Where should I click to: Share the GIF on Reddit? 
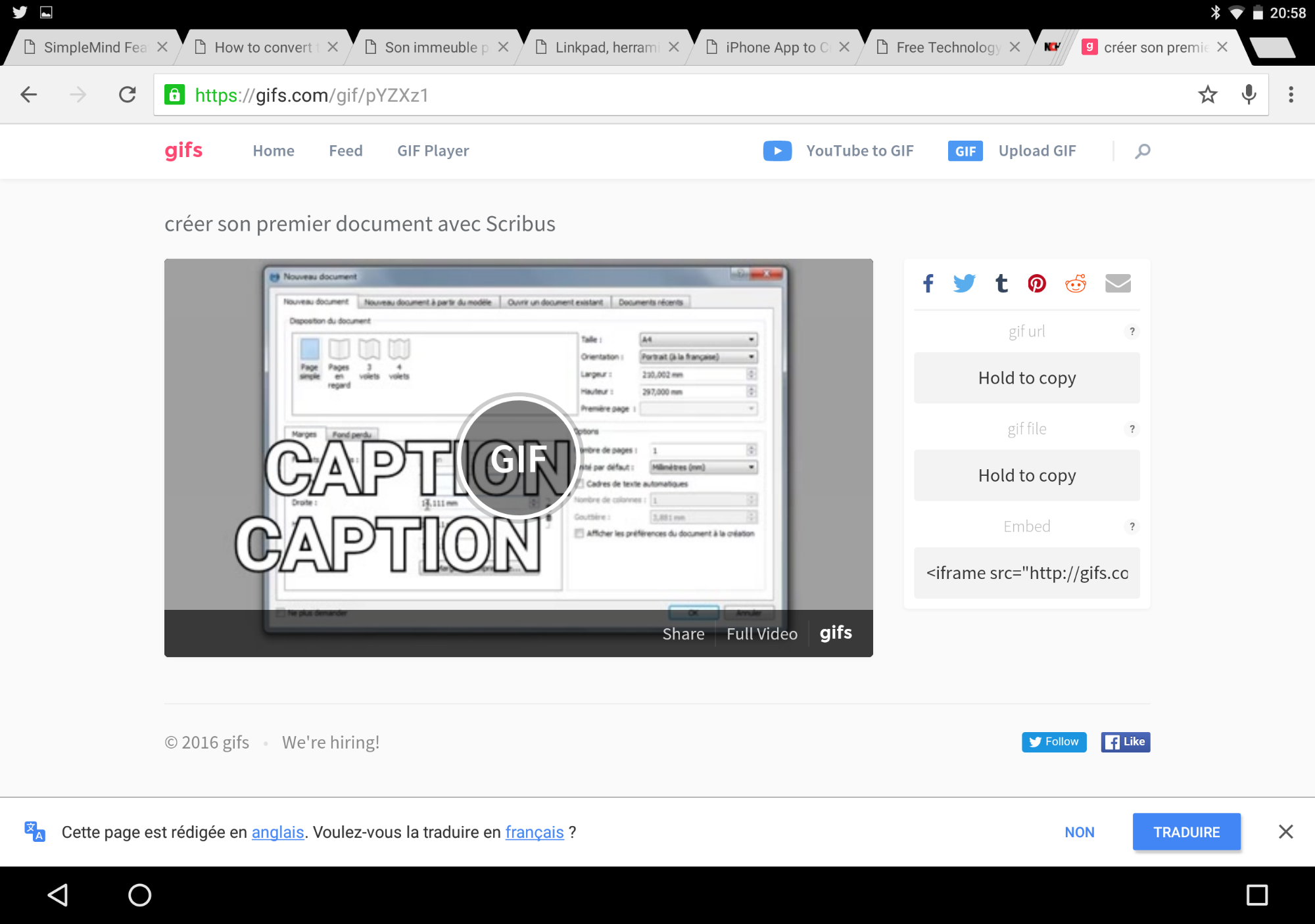1076,284
